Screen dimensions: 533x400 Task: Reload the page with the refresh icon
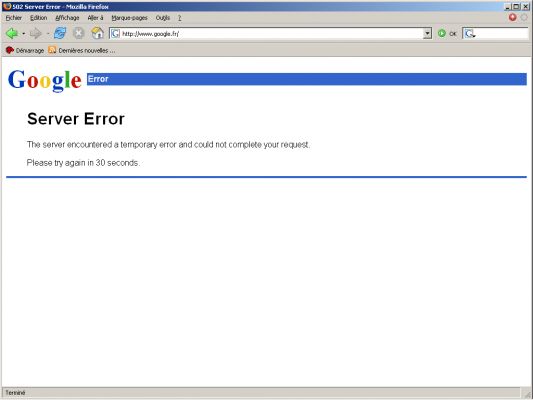click(60, 33)
